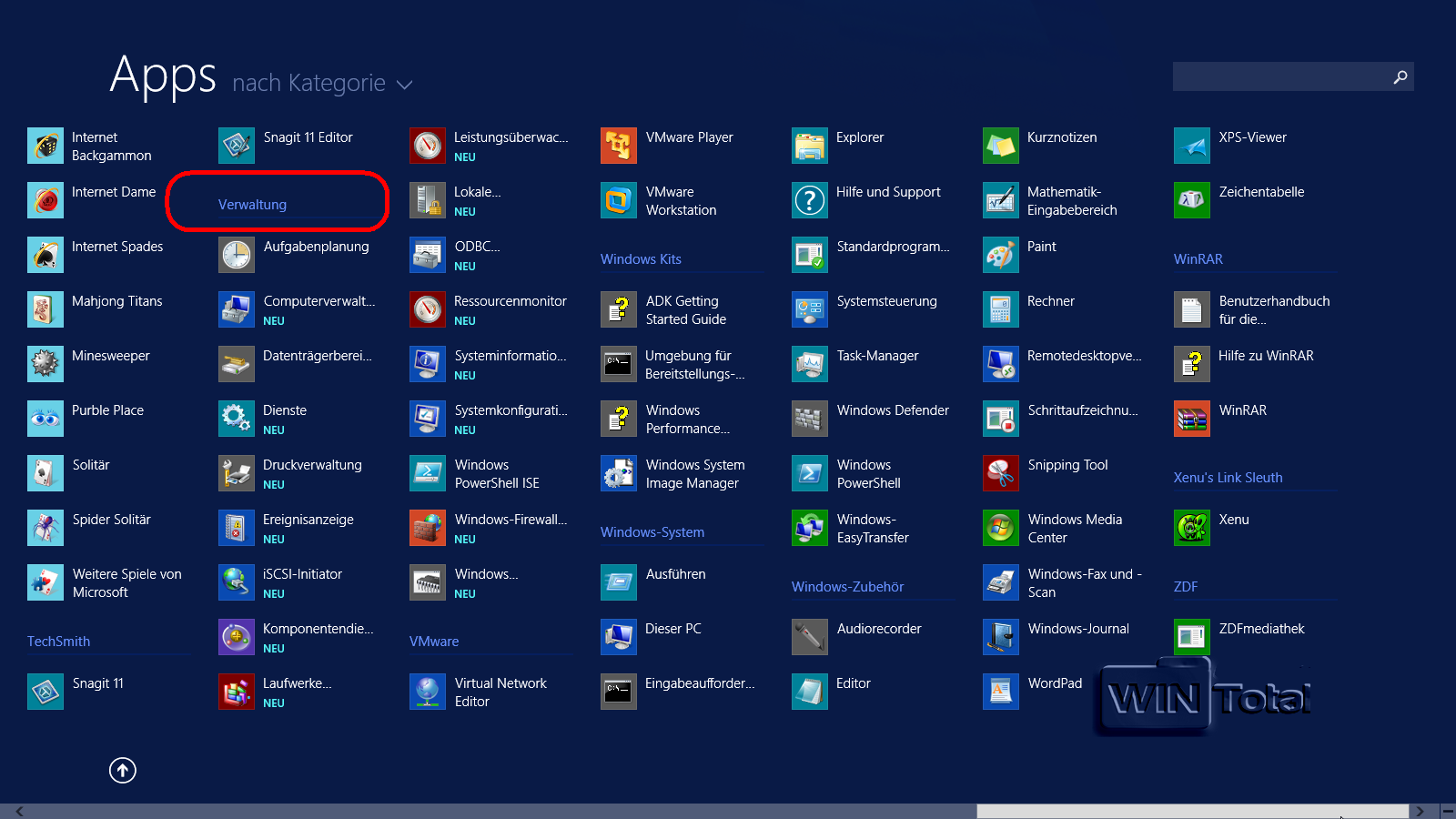The height and width of the screenshot is (819, 1456).
Task: Launch the WinRAR app icon
Action: pyautogui.click(x=1191, y=419)
